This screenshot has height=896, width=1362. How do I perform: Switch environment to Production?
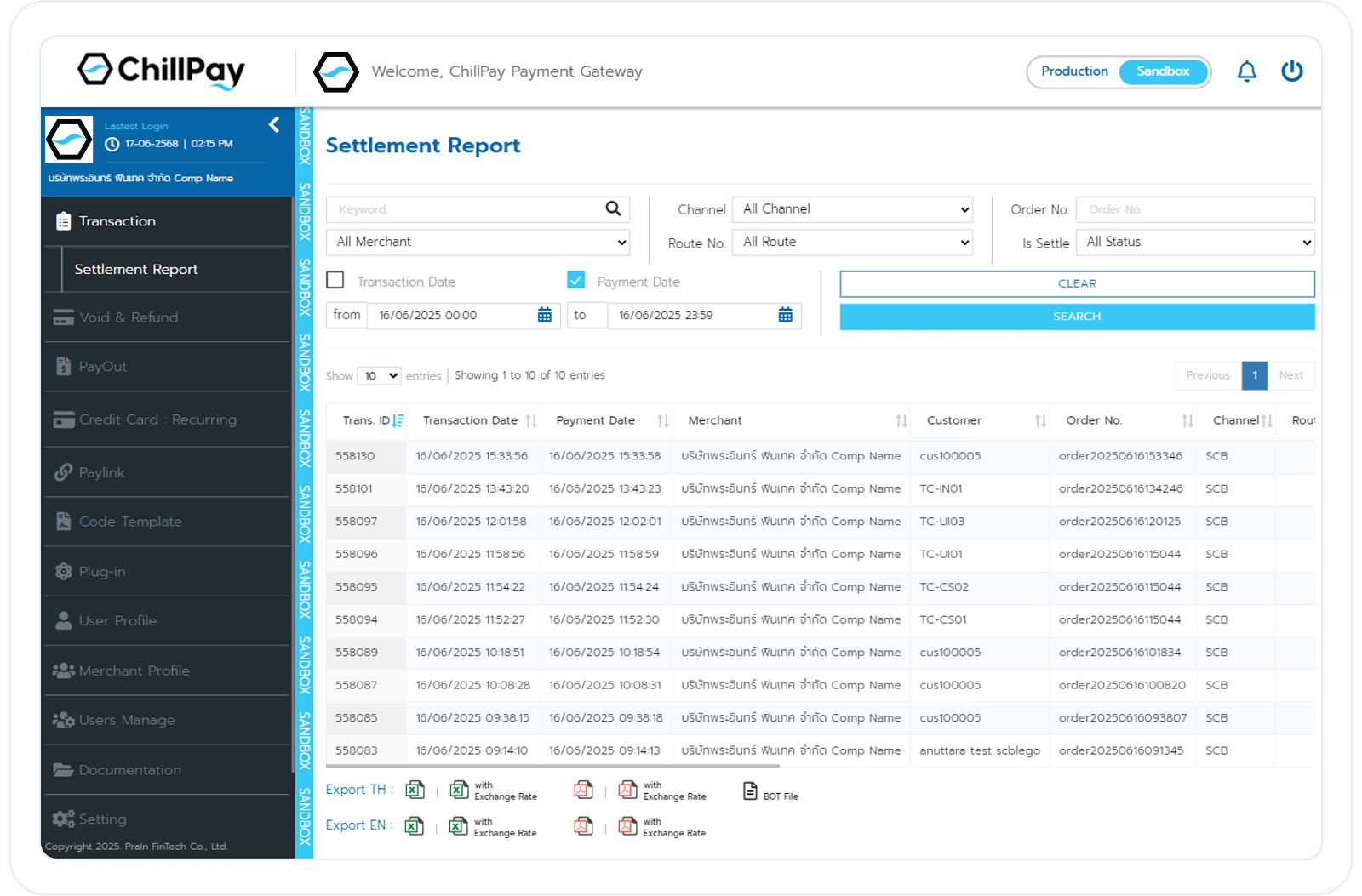(1074, 71)
